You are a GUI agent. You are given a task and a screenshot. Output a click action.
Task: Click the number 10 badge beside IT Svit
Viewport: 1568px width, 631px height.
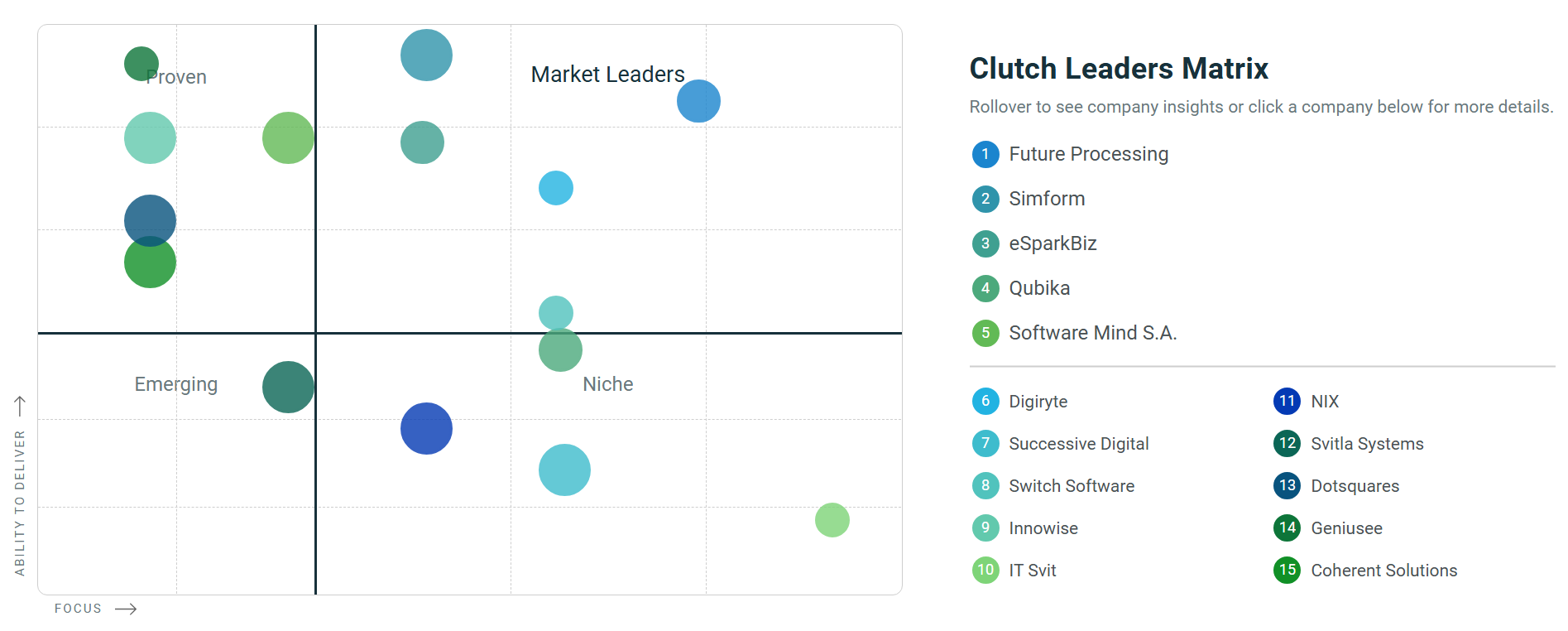(x=985, y=571)
